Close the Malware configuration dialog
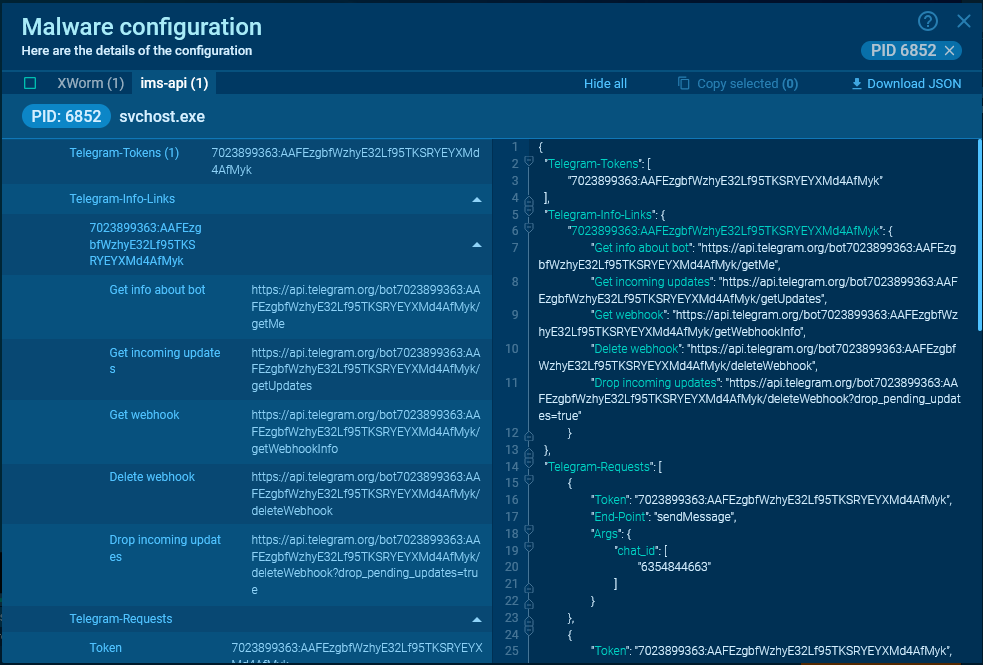The image size is (983, 665). point(964,21)
